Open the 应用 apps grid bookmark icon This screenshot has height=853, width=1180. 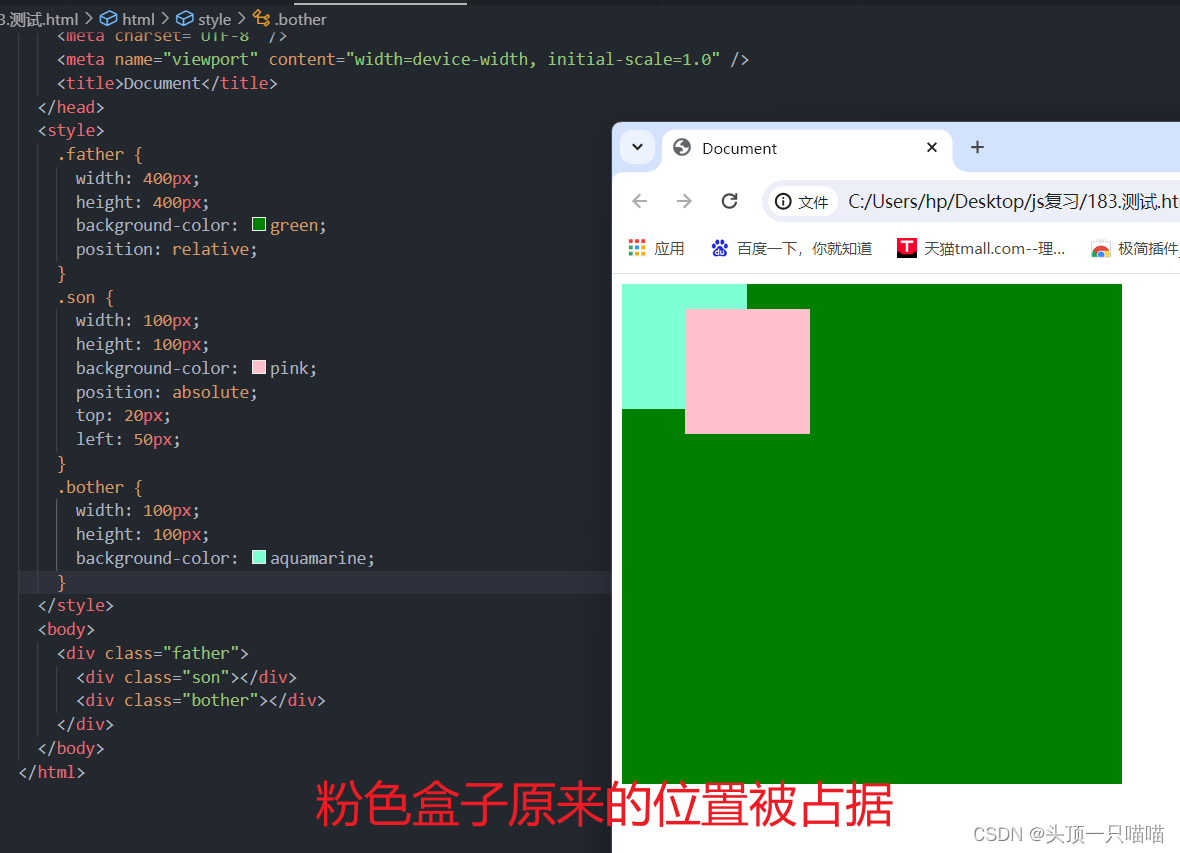[x=637, y=247]
